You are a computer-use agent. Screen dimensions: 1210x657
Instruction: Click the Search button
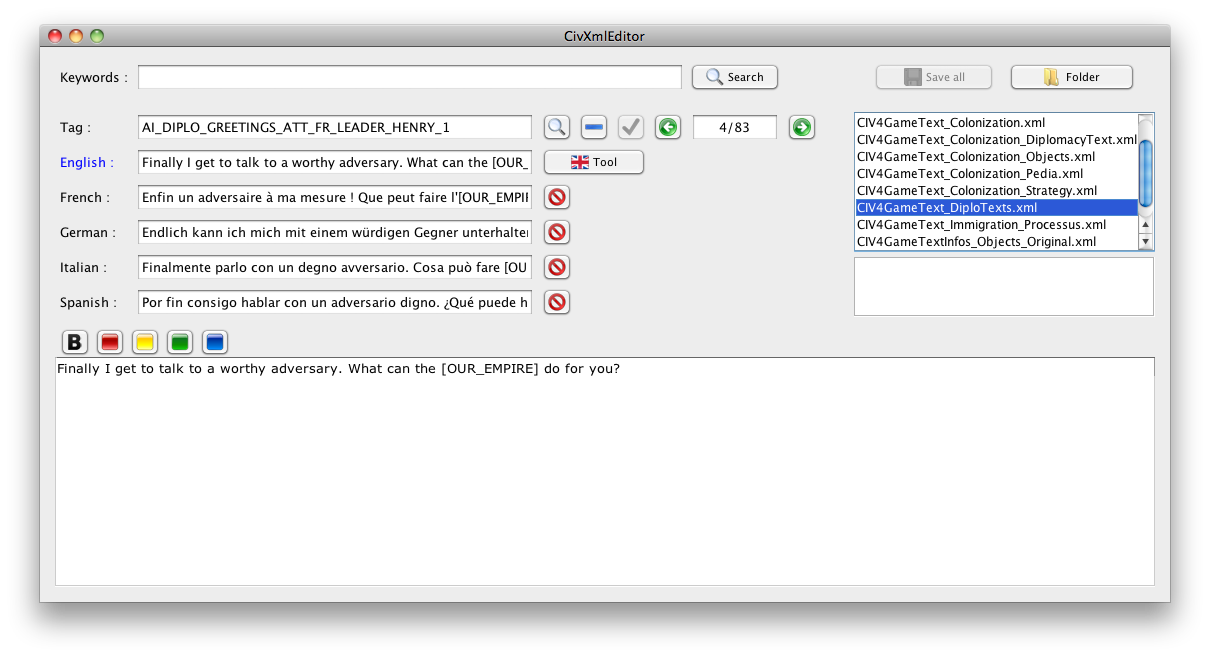pos(735,77)
